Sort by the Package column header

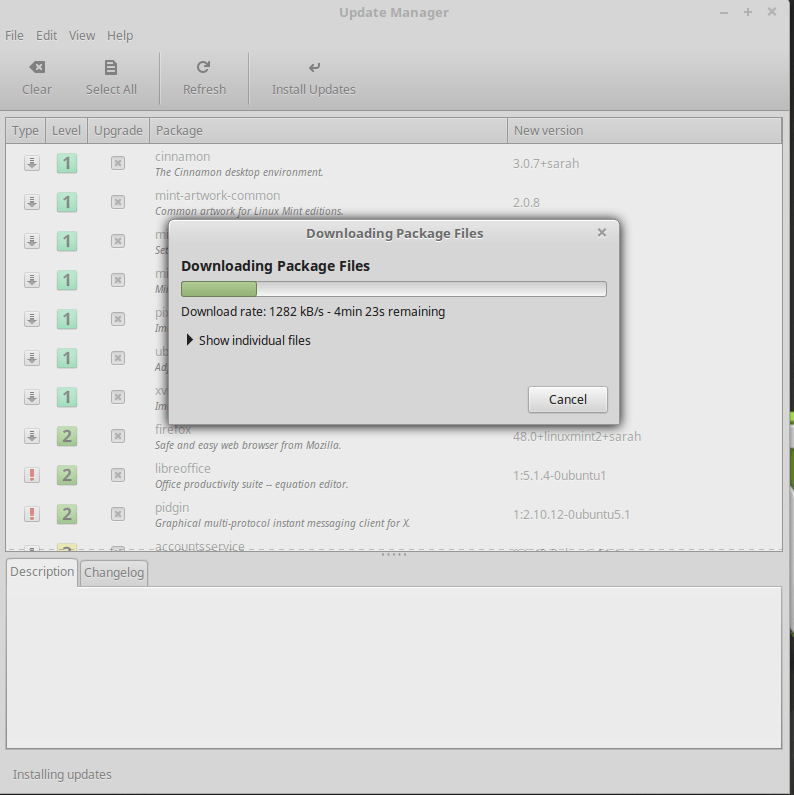[328, 130]
